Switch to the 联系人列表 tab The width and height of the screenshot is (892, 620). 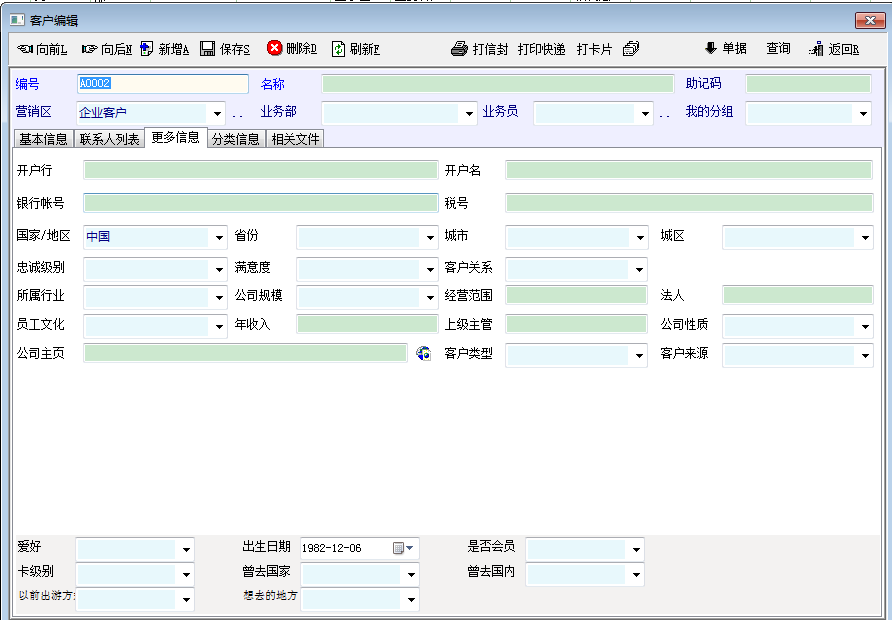[x=110, y=139]
